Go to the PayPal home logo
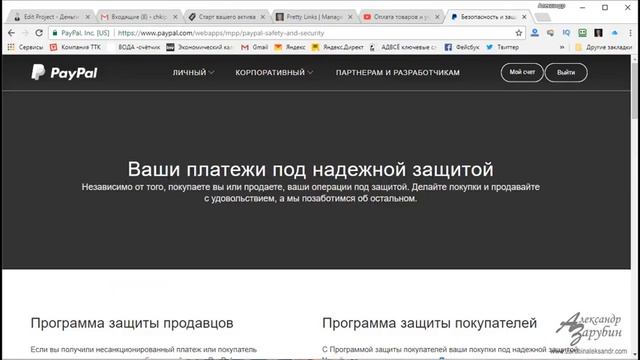Screen dimensions: 640x360 click(64, 72)
